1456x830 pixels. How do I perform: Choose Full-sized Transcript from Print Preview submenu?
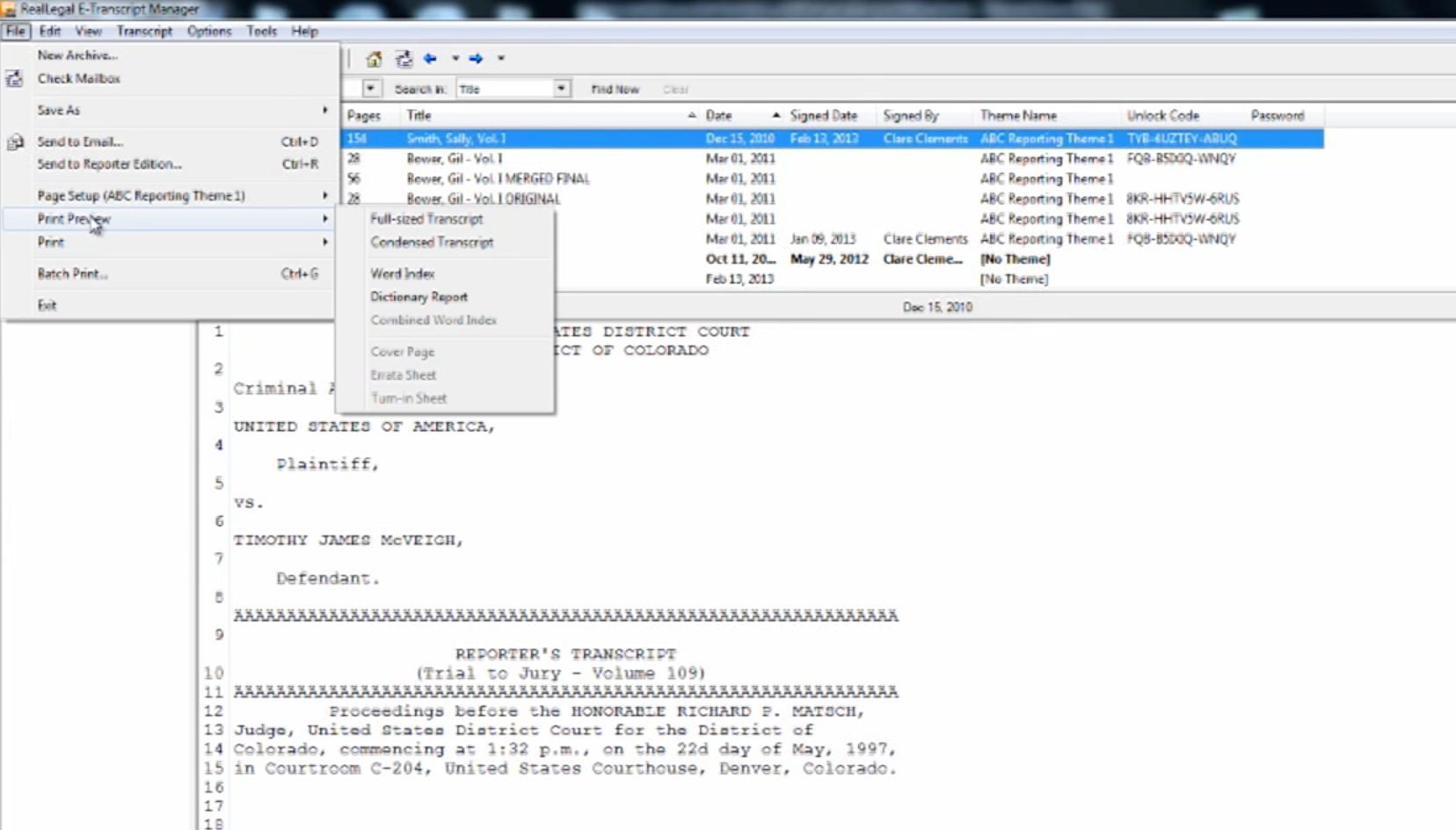tap(426, 219)
